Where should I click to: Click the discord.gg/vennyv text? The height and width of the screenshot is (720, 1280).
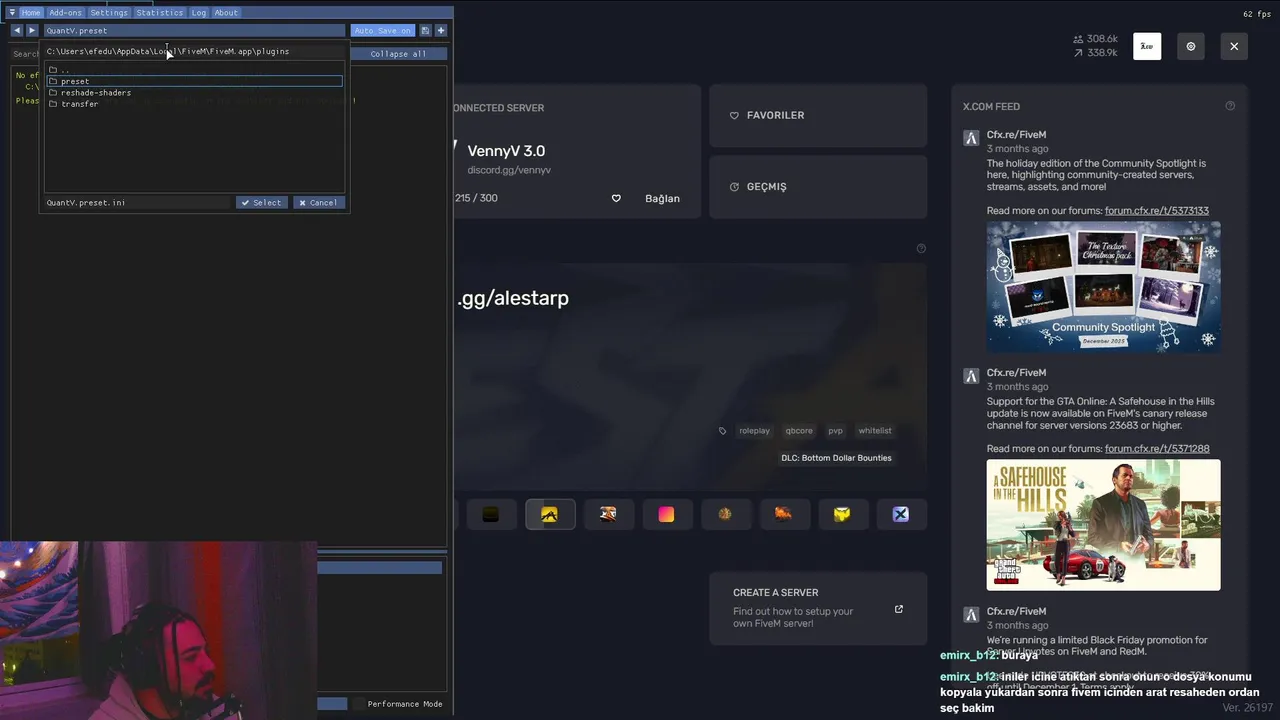tap(509, 170)
